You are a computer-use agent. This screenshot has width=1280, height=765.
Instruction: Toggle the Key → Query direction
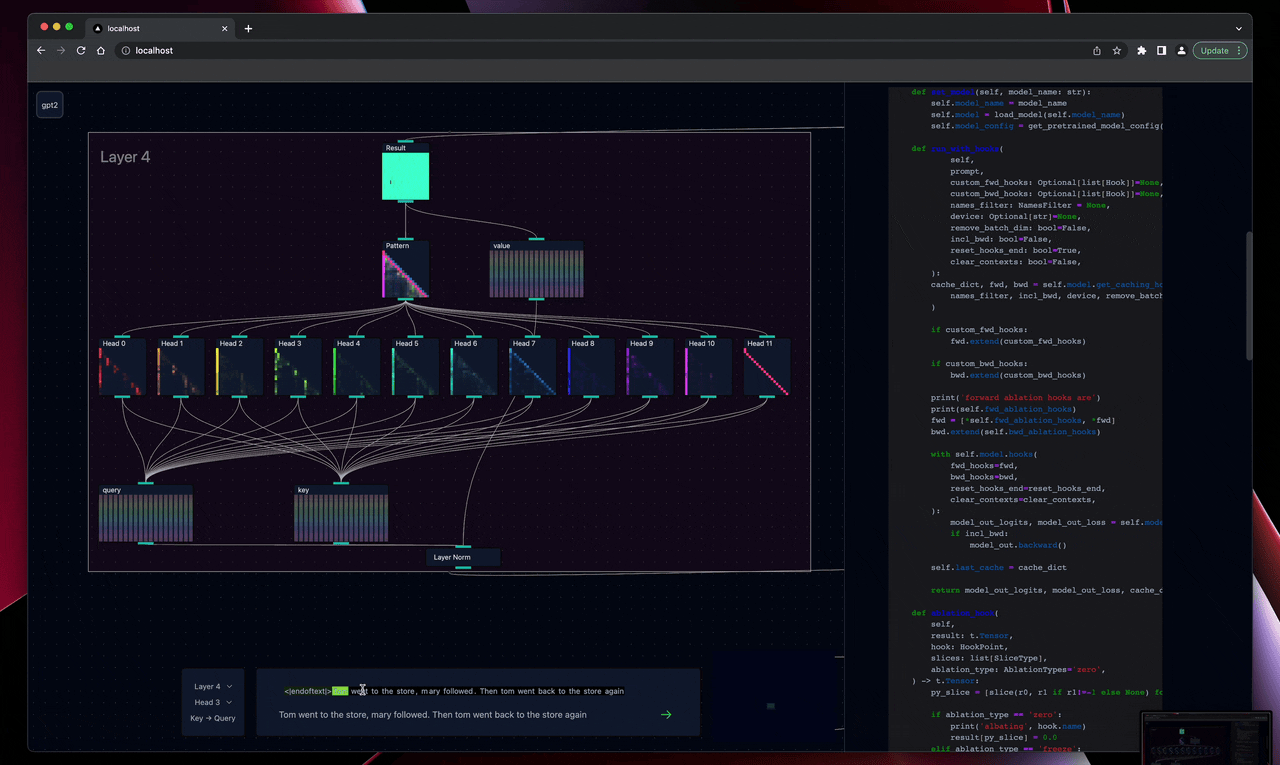pyautogui.click(x=212, y=718)
